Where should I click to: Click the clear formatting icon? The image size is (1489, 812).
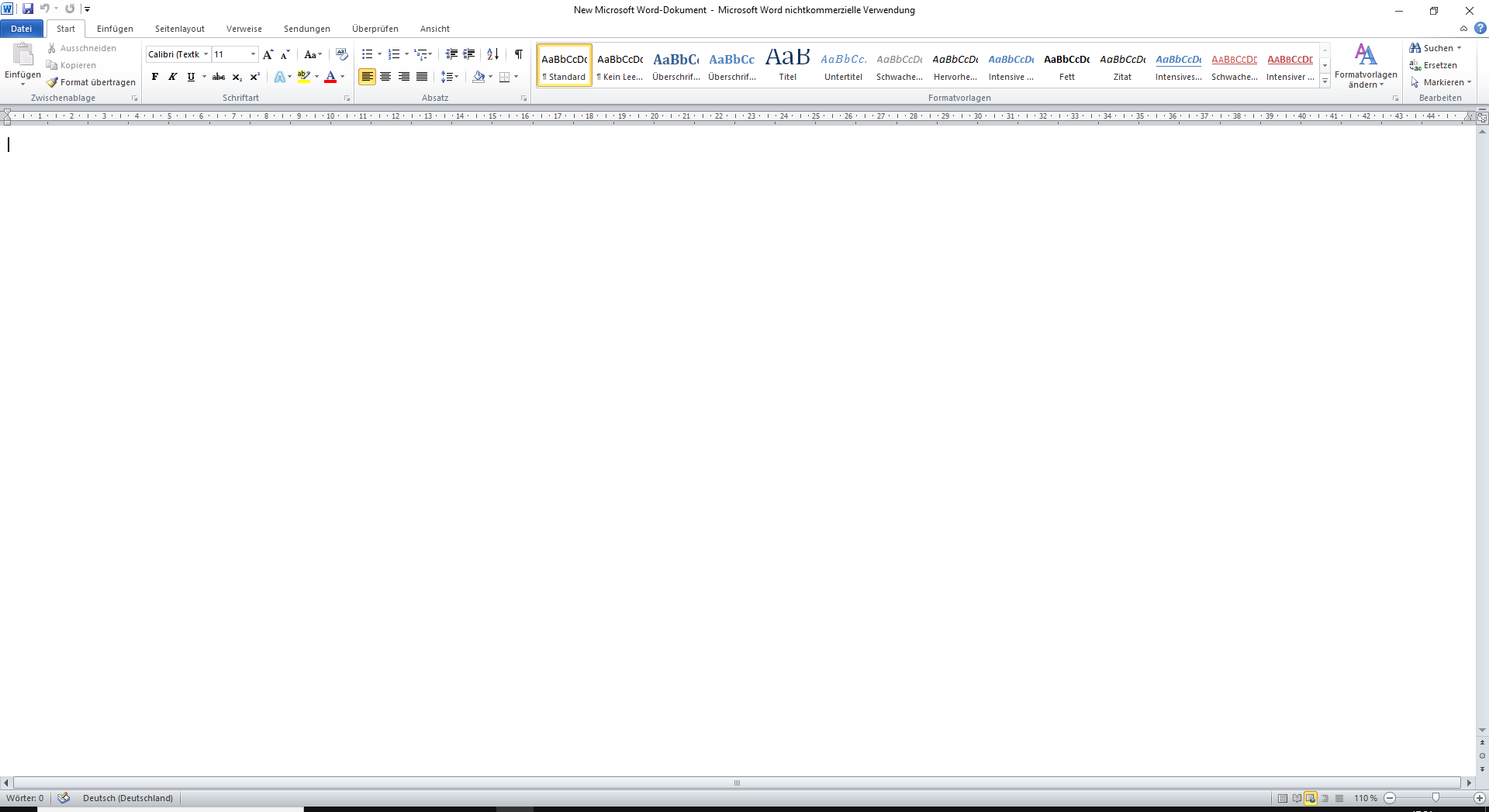[x=342, y=54]
